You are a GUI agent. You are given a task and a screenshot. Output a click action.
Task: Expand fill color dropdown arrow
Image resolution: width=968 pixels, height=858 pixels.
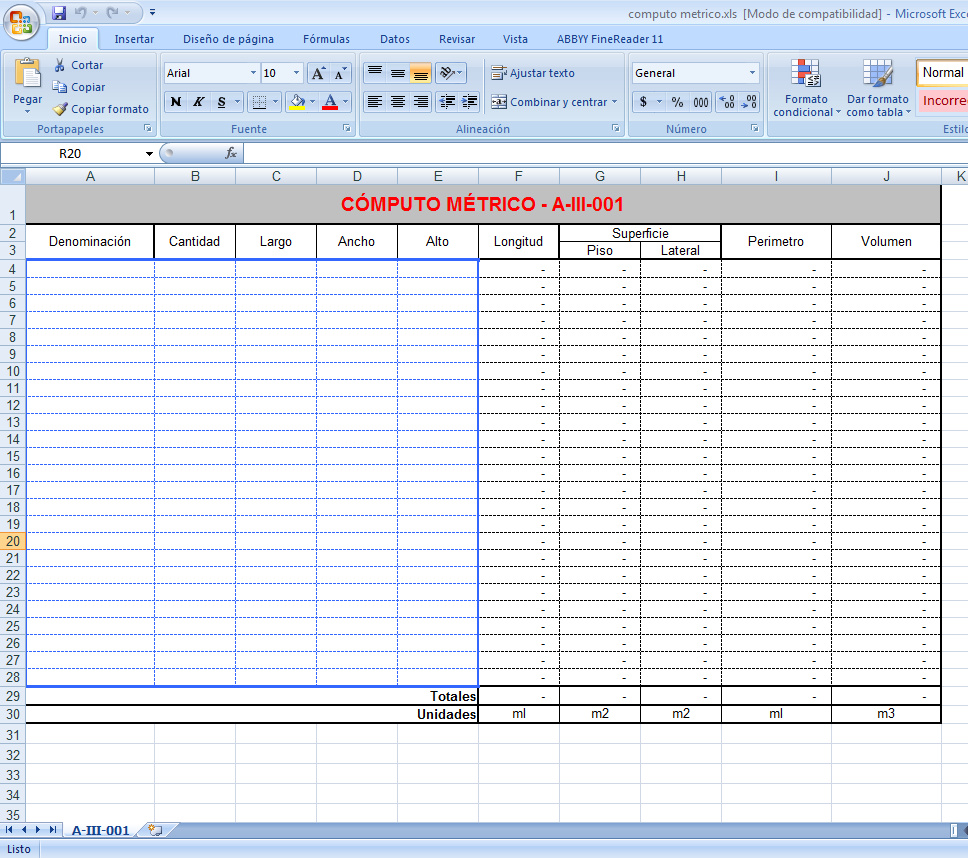312,102
